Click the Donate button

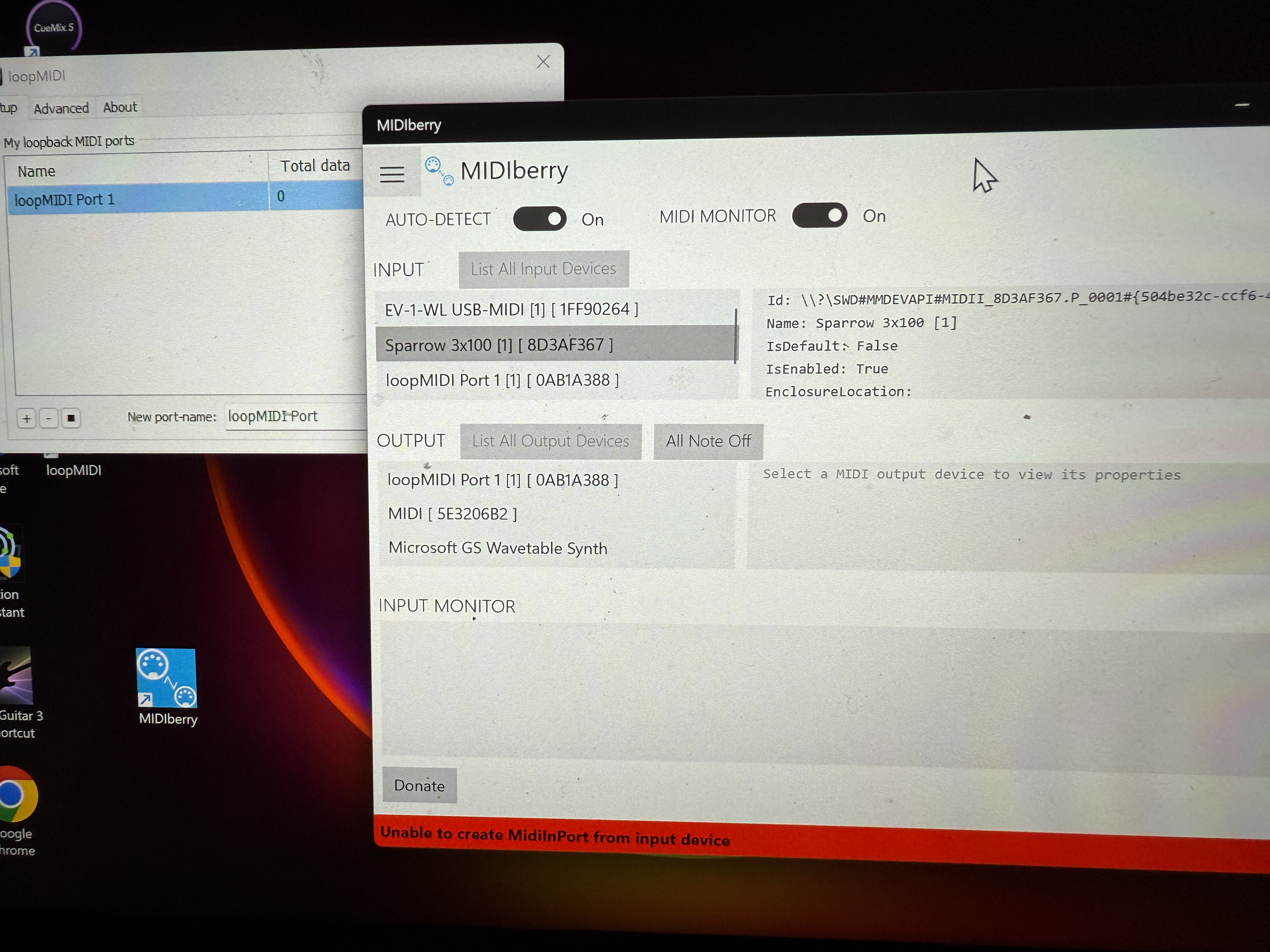[x=419, y=785]
